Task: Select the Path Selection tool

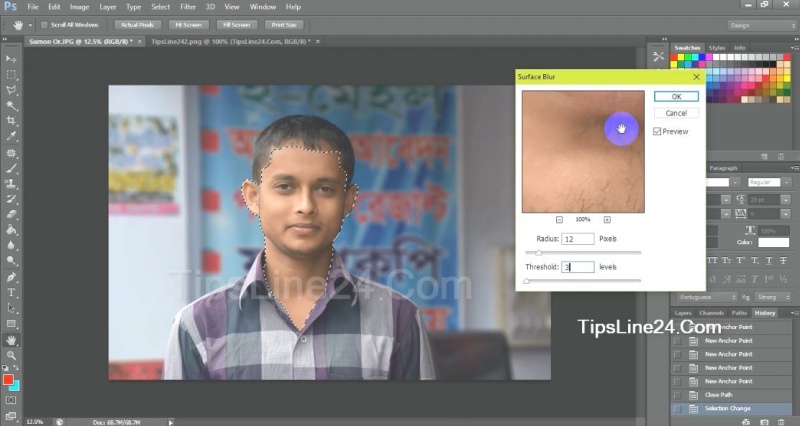Action: [x=11, y=308]
